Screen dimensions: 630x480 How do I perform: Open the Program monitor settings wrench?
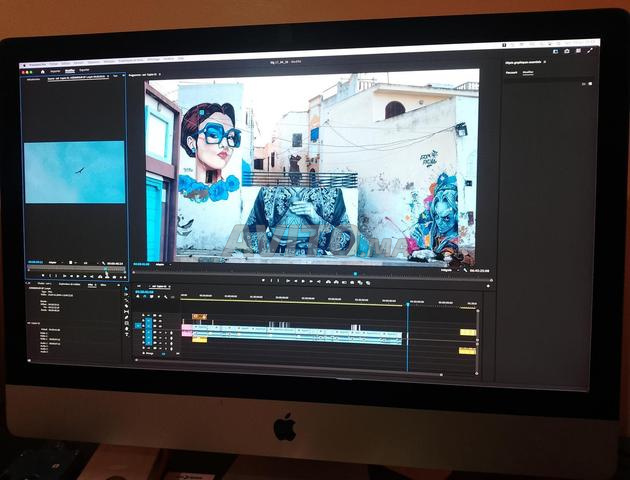pos(465,270)
